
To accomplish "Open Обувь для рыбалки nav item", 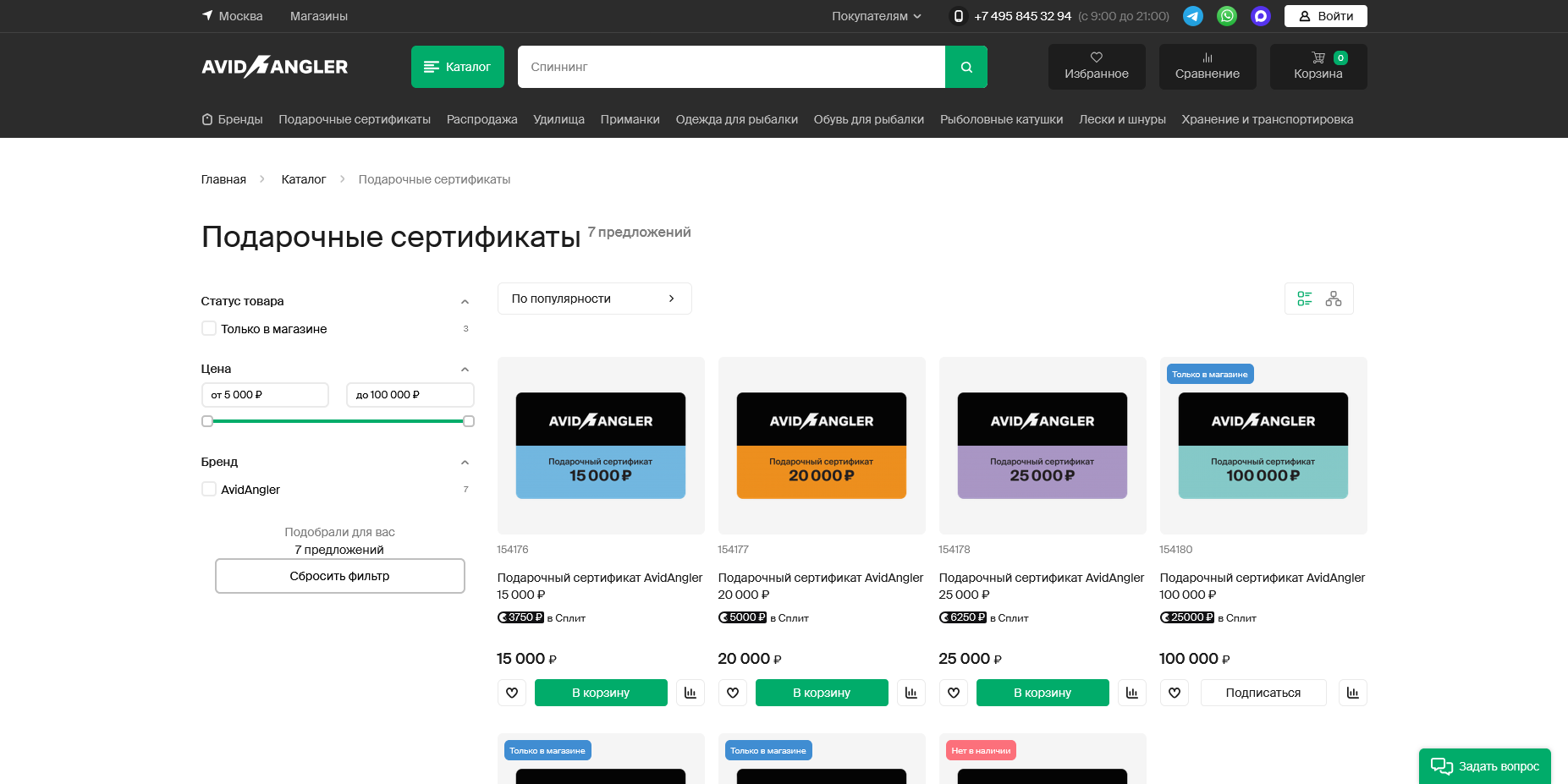I will (869, 119).
